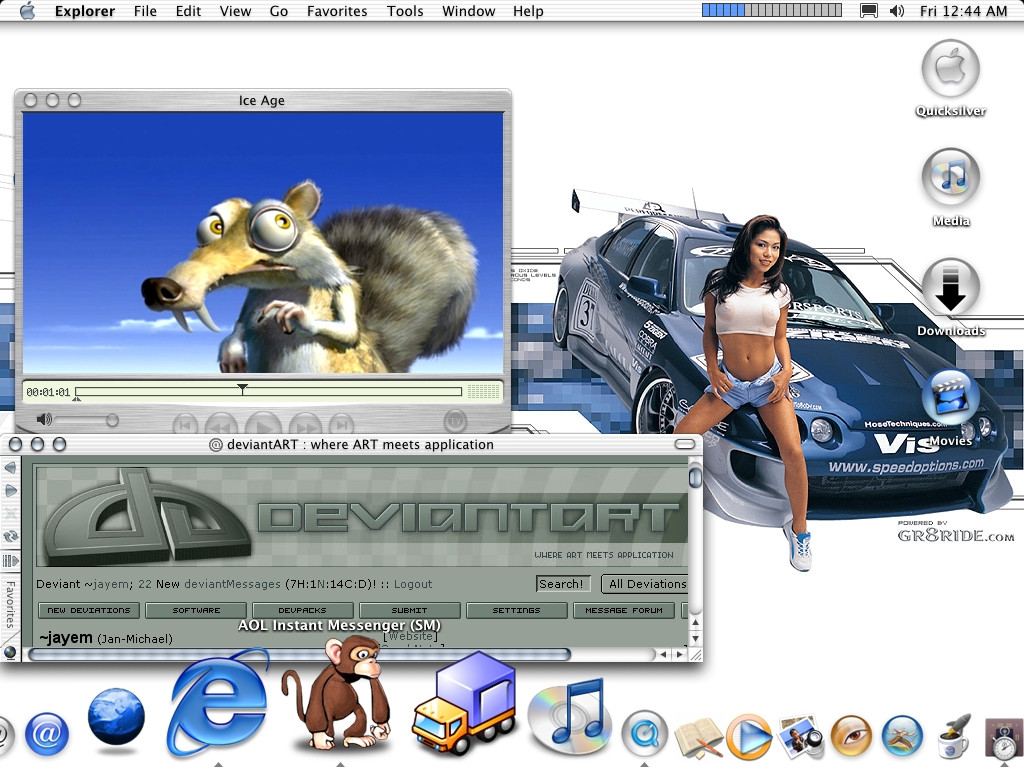Fast forward the Ice Age movie
The height and width of the screenshot is (768, 1024).
pyautogui.click(x=304, y=425)
